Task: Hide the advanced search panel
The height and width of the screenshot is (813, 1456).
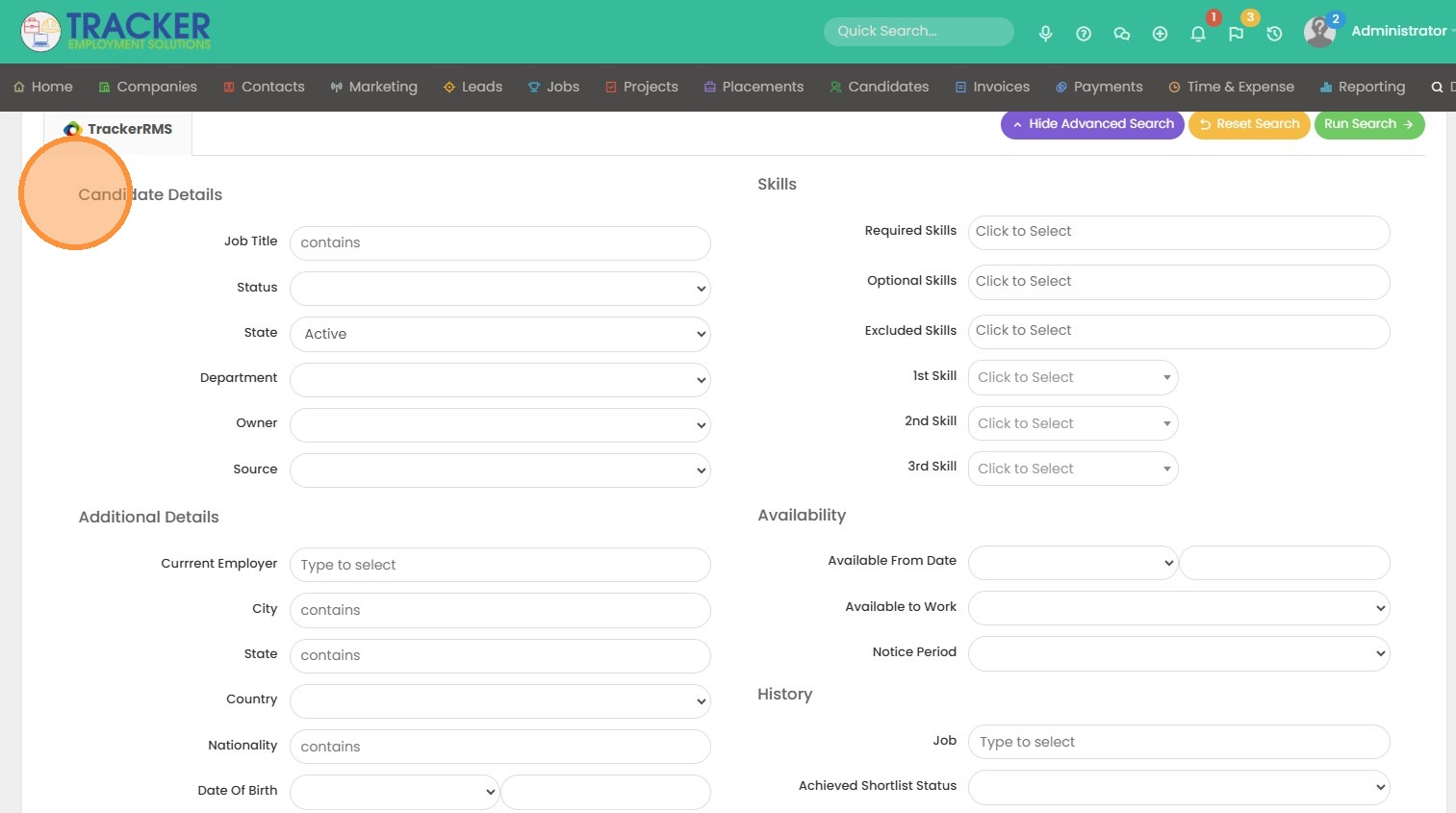Action: coord(1092,124)
